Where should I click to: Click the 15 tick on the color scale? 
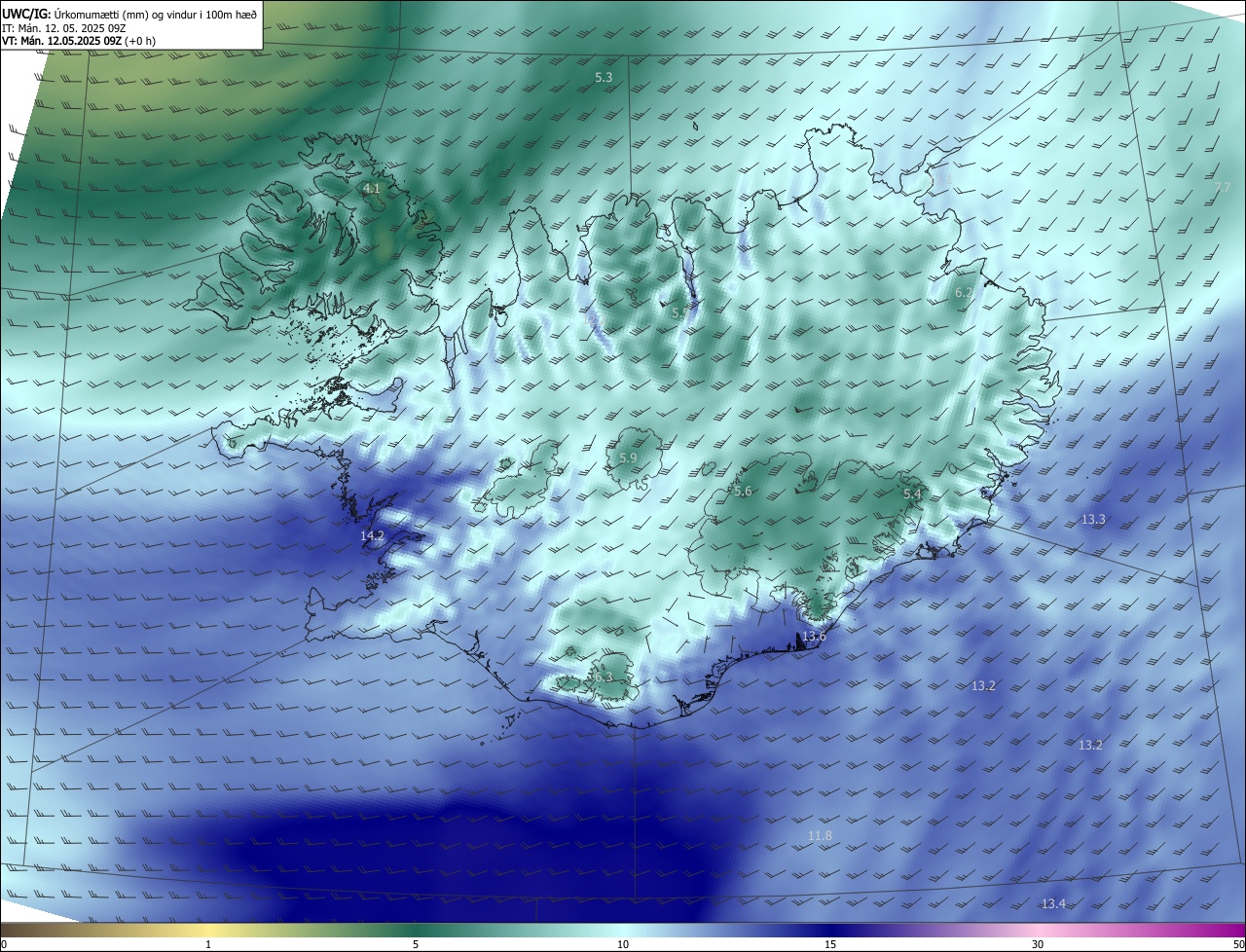830,944
